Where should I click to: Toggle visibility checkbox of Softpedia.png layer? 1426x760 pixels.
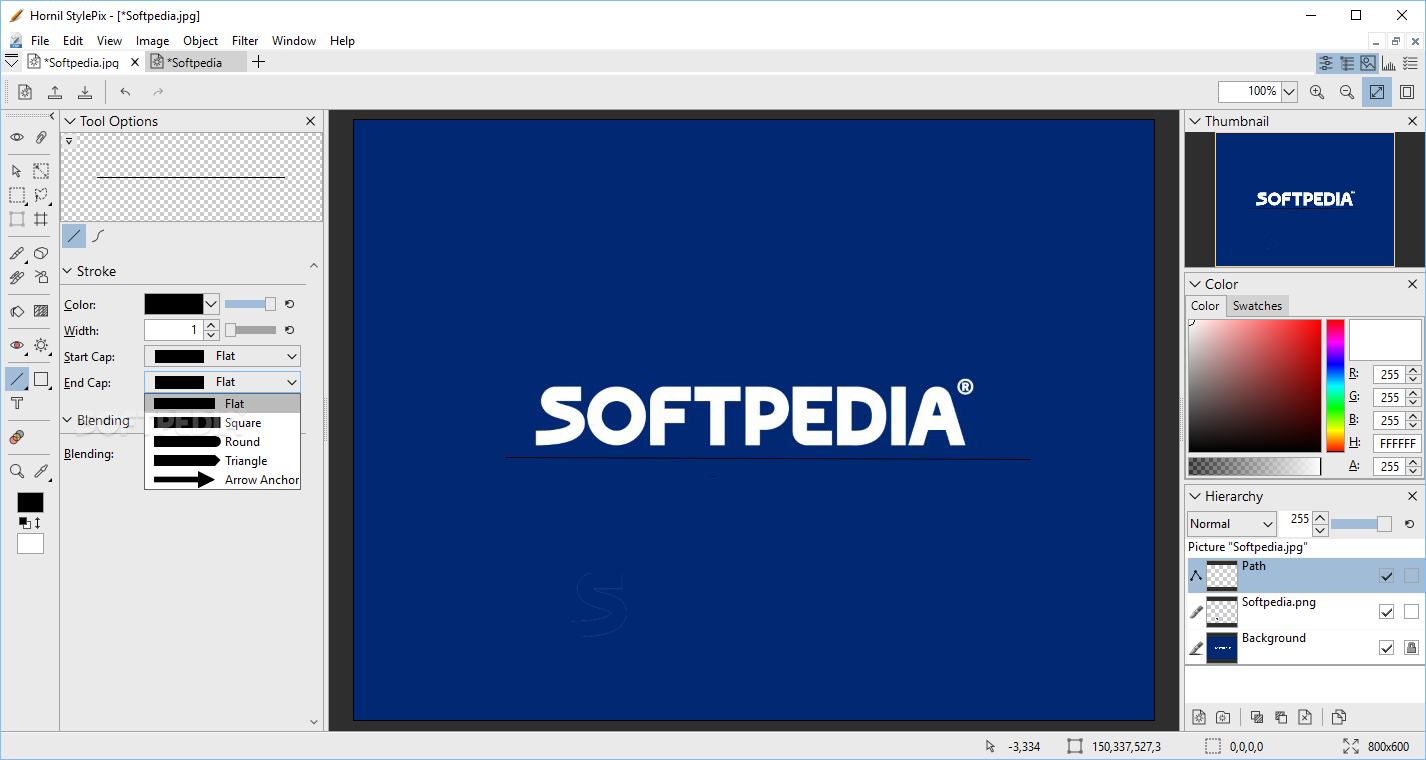tap(1386, 612)
